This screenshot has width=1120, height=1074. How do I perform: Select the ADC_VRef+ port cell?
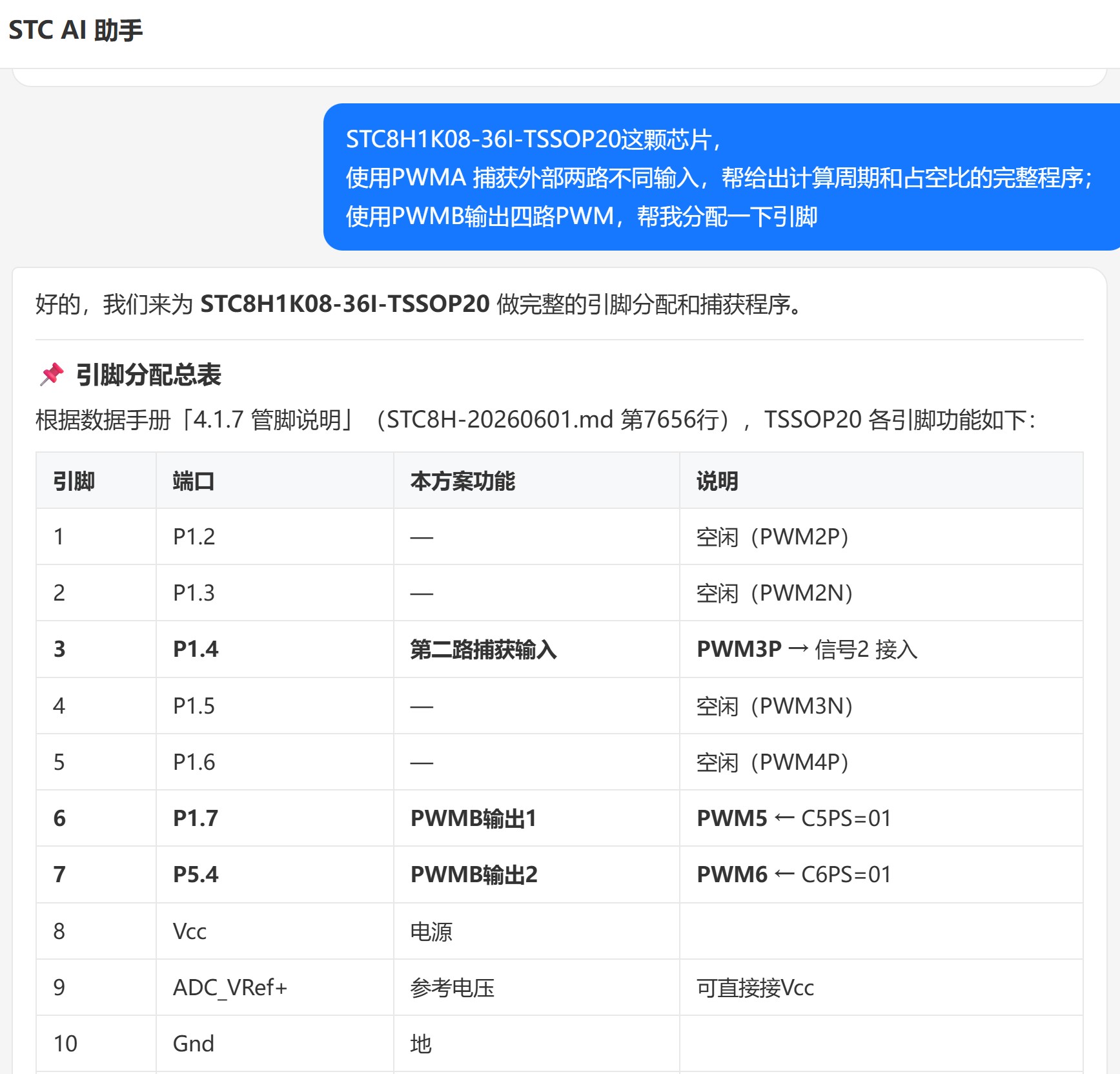(275, 987)
